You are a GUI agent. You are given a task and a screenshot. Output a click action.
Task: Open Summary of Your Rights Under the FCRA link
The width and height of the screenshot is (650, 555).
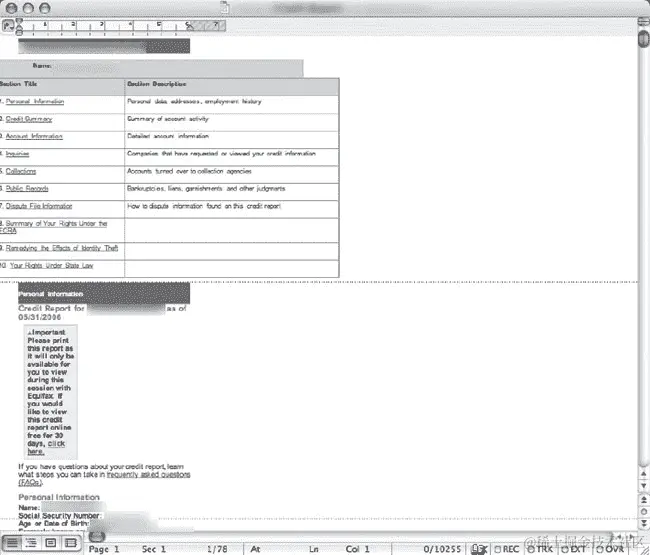tap(54, 227)
